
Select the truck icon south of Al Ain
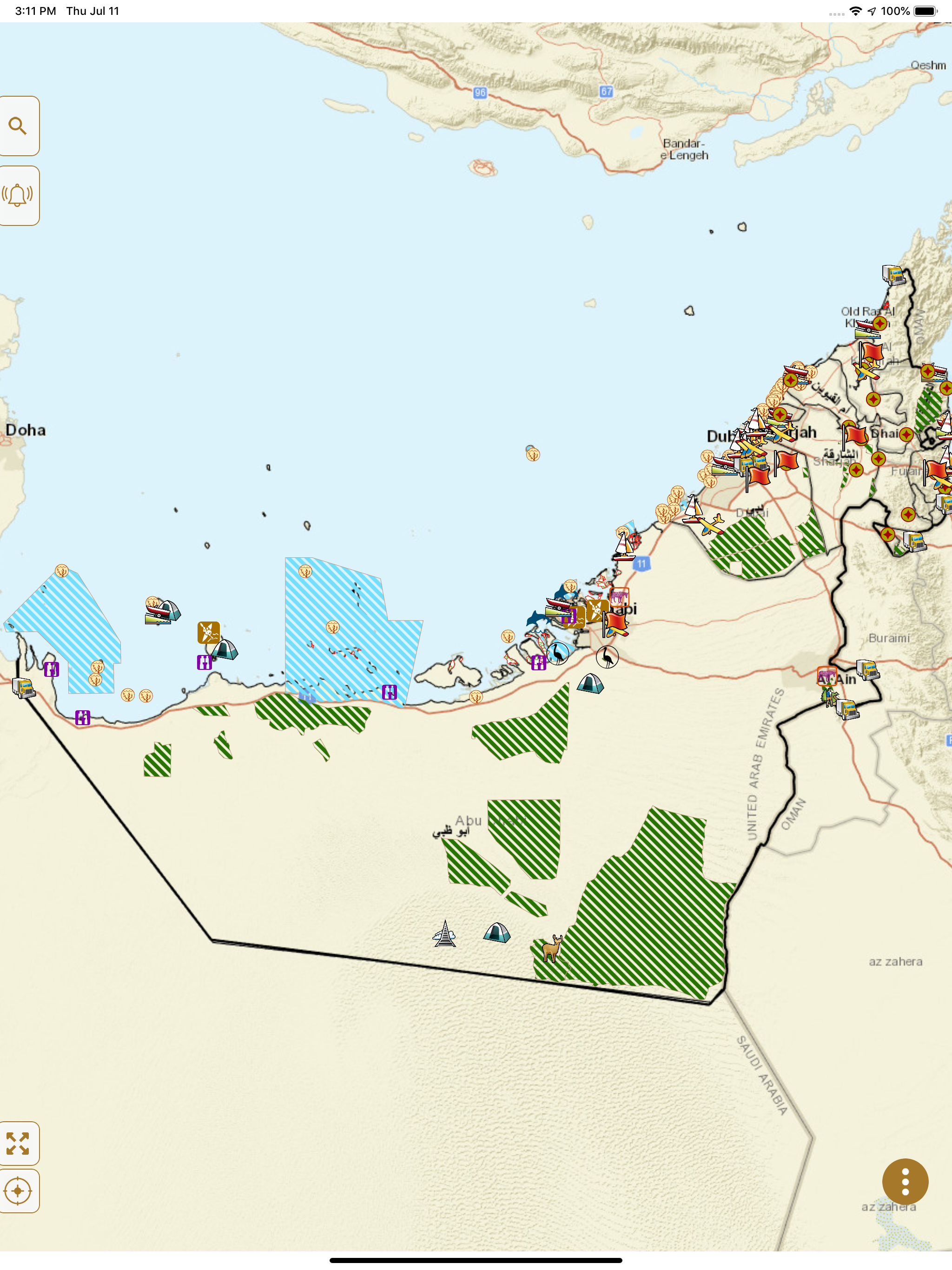tap(847, 709)
